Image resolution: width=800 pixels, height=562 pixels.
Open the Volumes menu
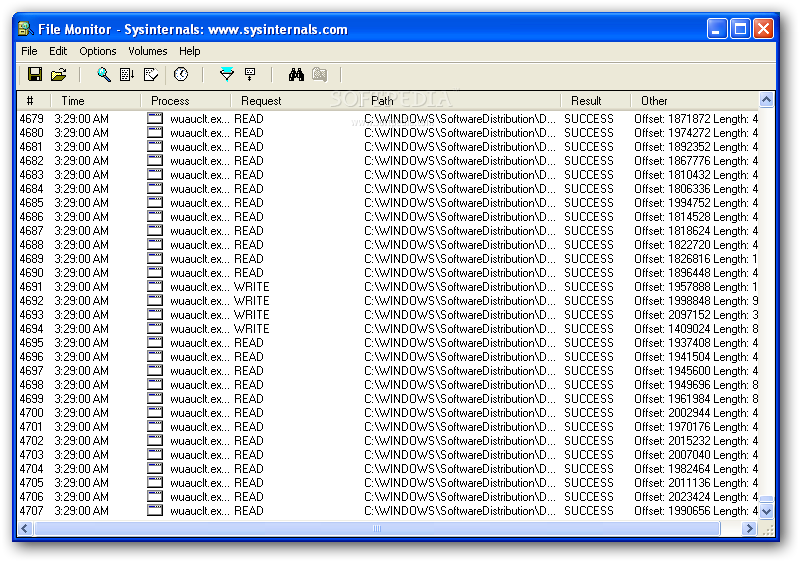coord(147,51)
